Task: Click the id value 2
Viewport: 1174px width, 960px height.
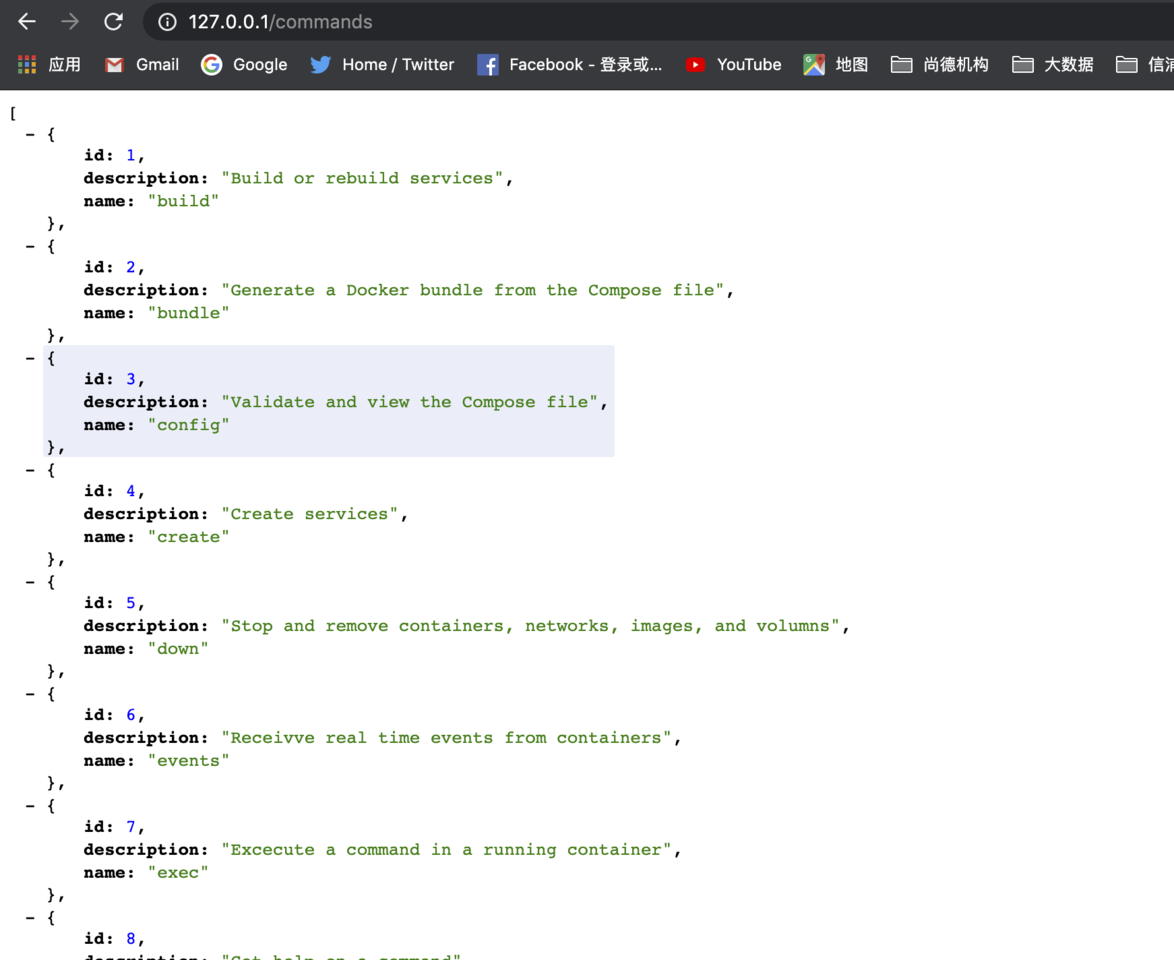Action: [x=131, y=267]
